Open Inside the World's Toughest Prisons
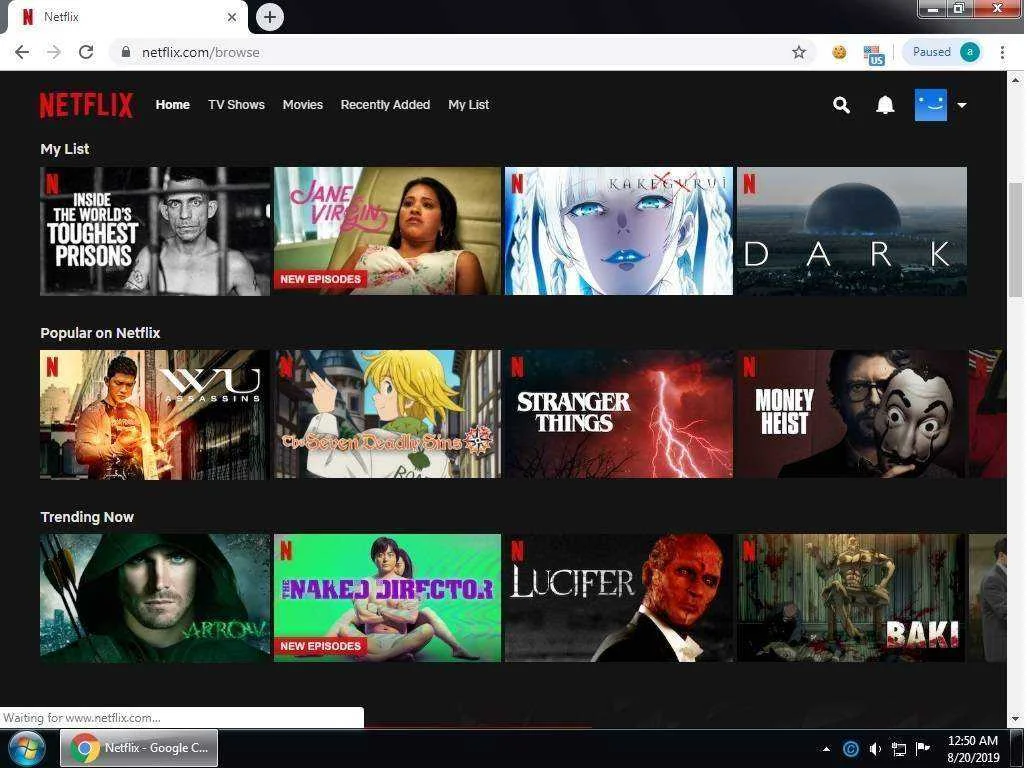 155,231
